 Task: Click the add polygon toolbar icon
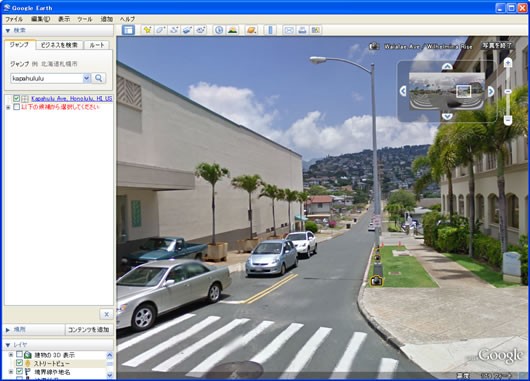[x=161, y=30]
